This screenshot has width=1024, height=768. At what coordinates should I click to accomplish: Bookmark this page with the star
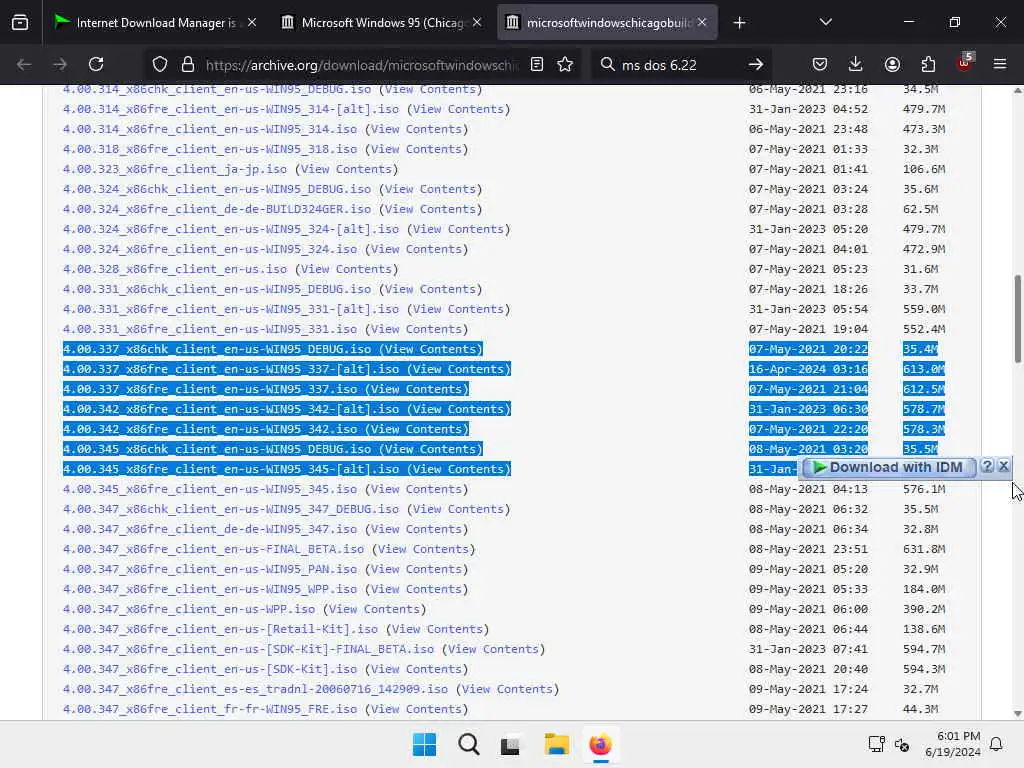tap(565, 64)
